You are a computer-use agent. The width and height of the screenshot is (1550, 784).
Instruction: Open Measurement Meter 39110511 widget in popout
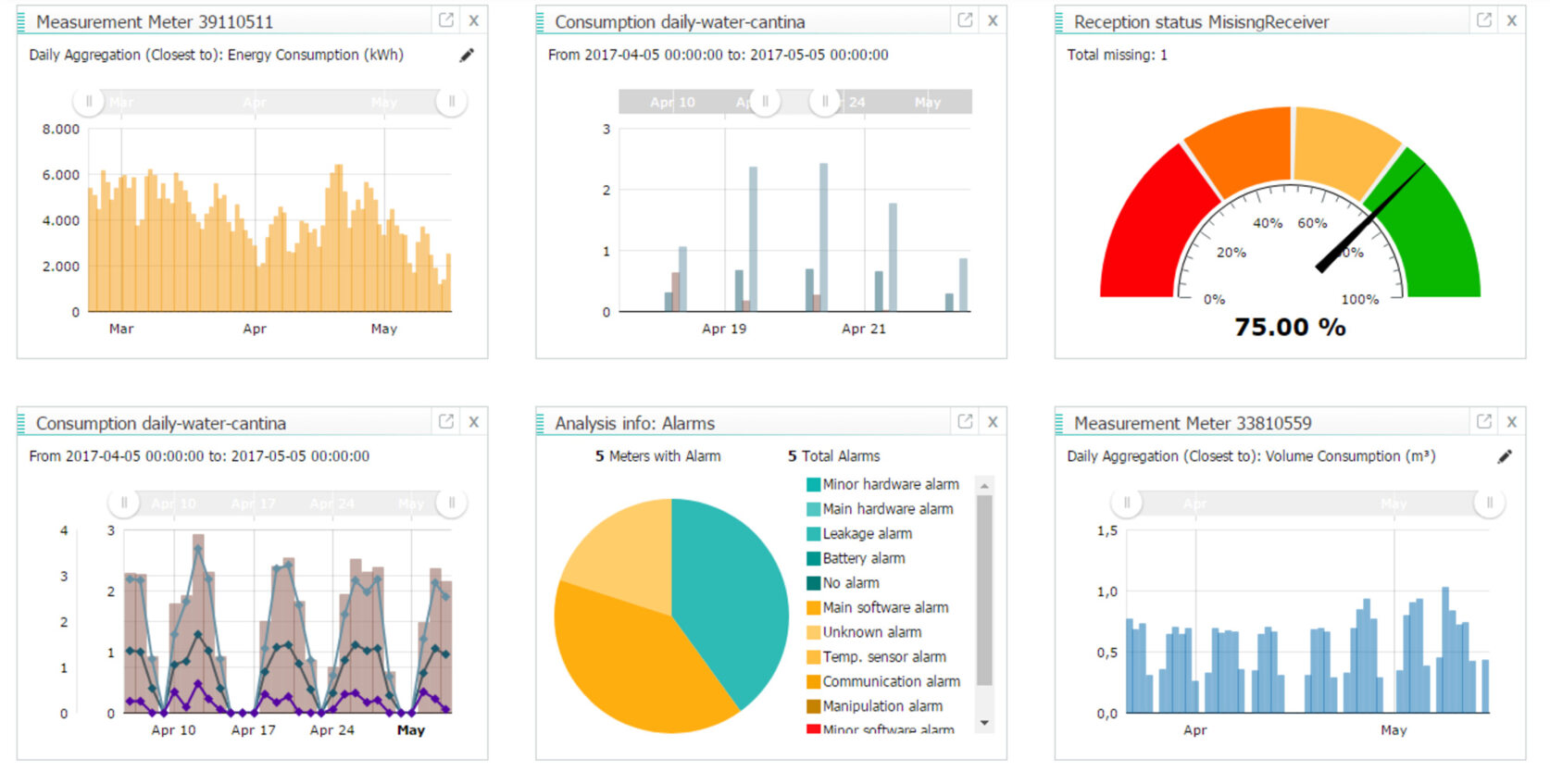pos(445,20)
